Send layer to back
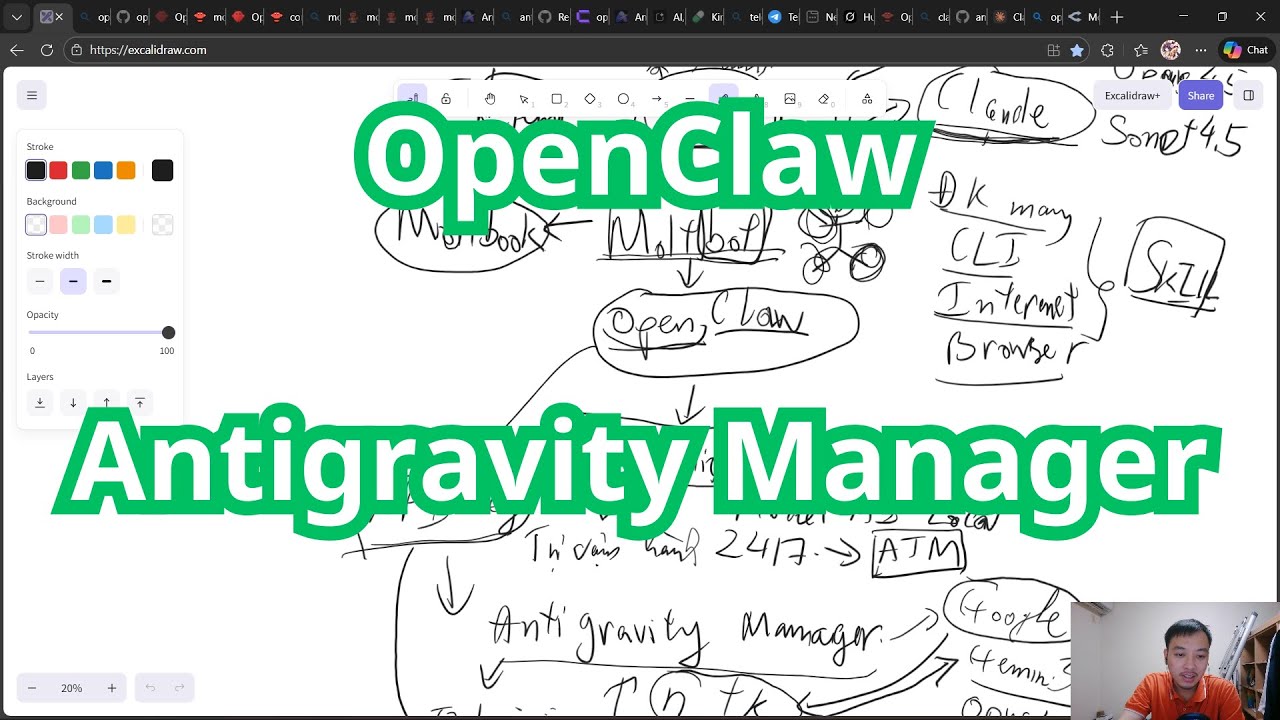The height and width of the screenshot is (720, 1280). (x=40, y=402)
